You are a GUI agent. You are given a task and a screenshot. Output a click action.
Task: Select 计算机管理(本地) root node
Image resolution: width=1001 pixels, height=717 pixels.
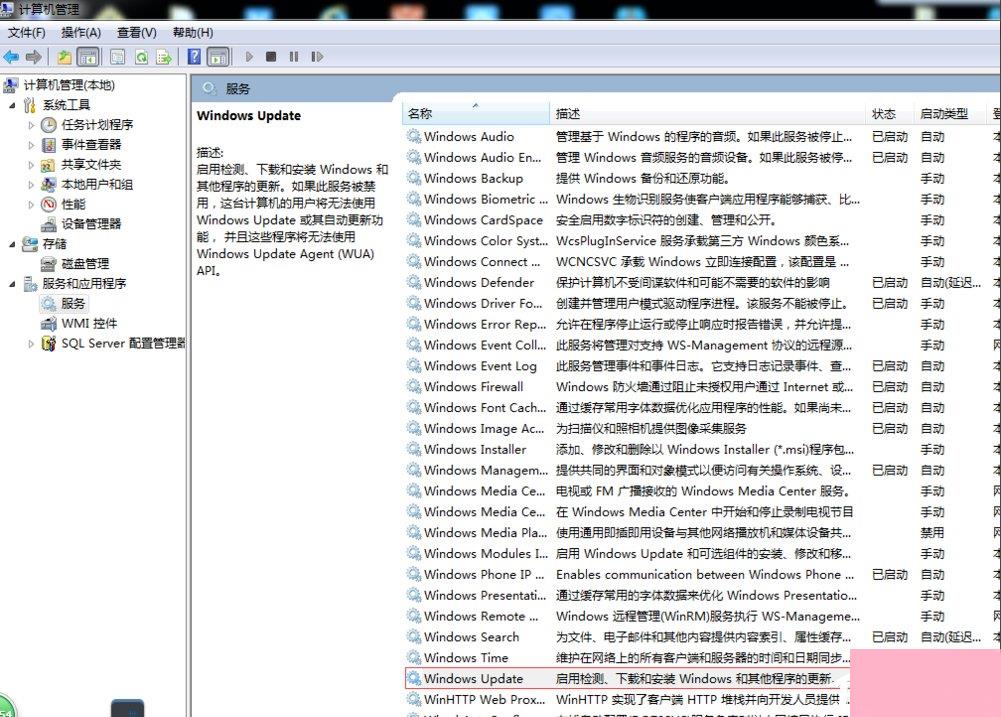click(x=69, y=85)
